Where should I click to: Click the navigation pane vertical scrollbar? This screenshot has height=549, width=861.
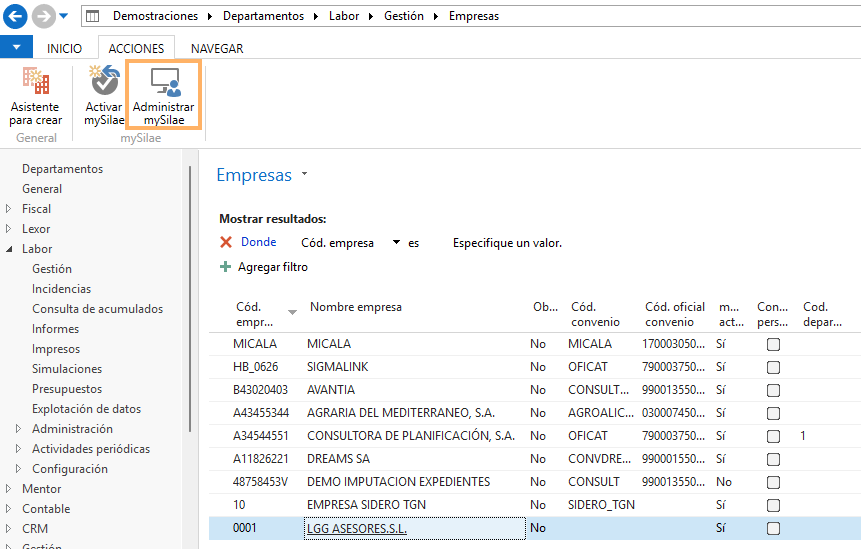point(190,299)
